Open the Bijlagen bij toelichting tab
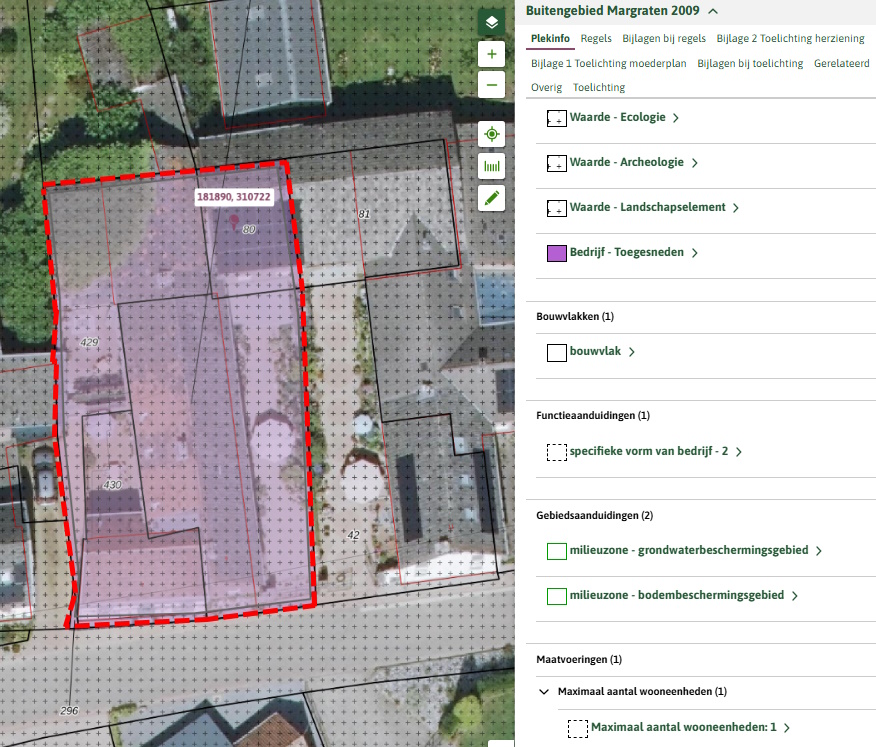This screenshot has width=876, height=747. (750, 63)
